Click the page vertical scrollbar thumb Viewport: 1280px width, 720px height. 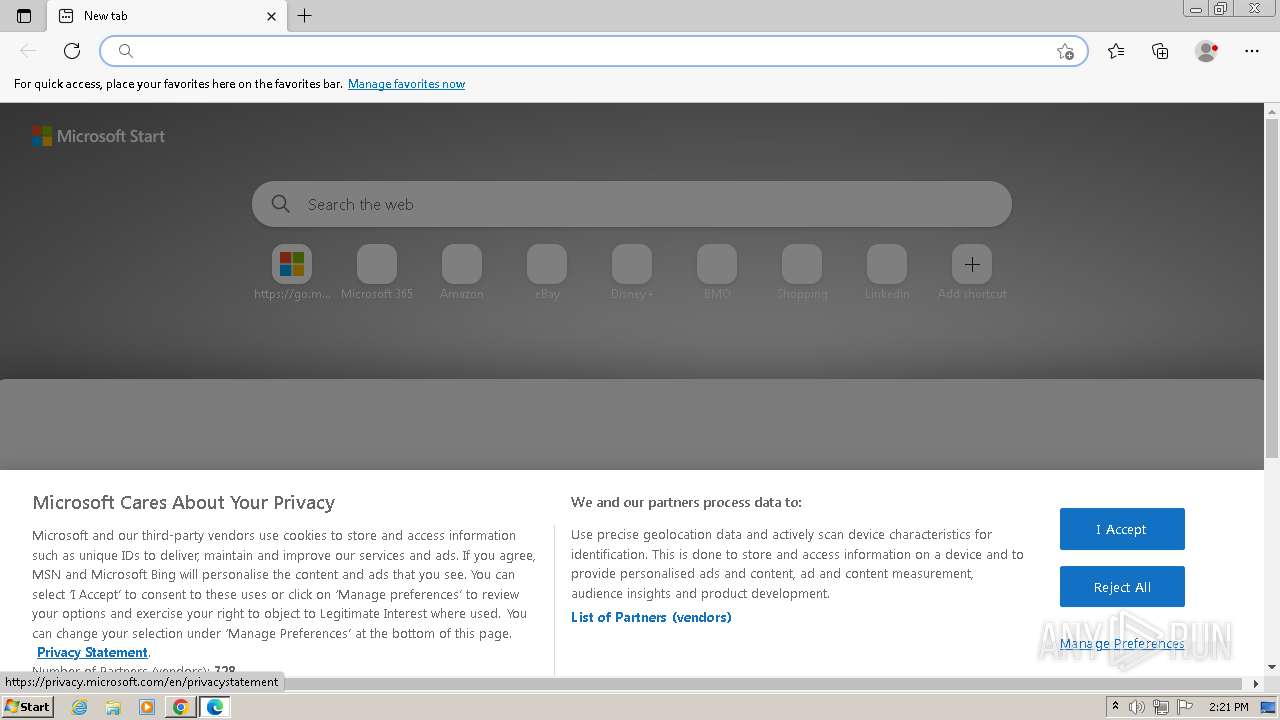[x=1272, y=287]
